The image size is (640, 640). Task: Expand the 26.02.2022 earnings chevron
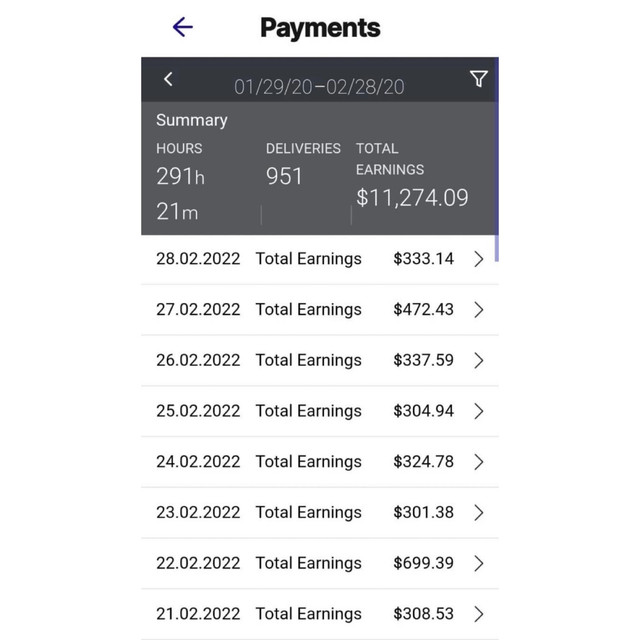click(478, 361)
